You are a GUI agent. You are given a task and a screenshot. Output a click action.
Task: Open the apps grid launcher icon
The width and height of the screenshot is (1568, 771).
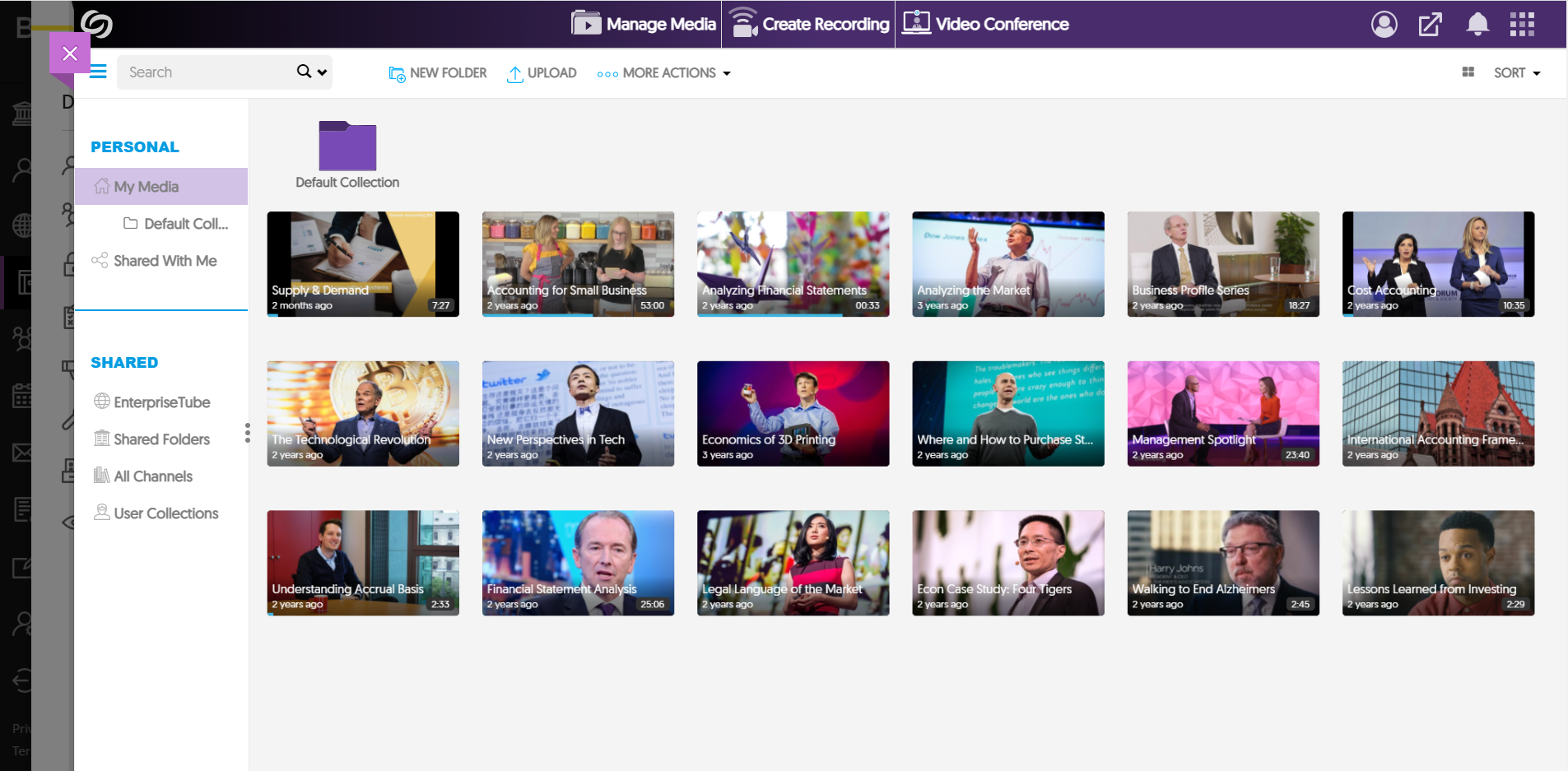click(x=1522, y=25)
